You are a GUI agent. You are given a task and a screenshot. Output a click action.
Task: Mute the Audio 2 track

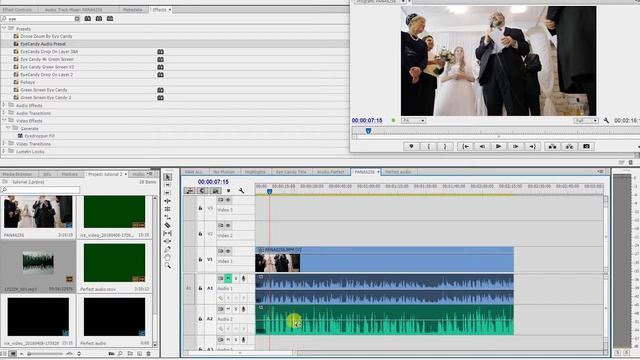click(228, 309)
